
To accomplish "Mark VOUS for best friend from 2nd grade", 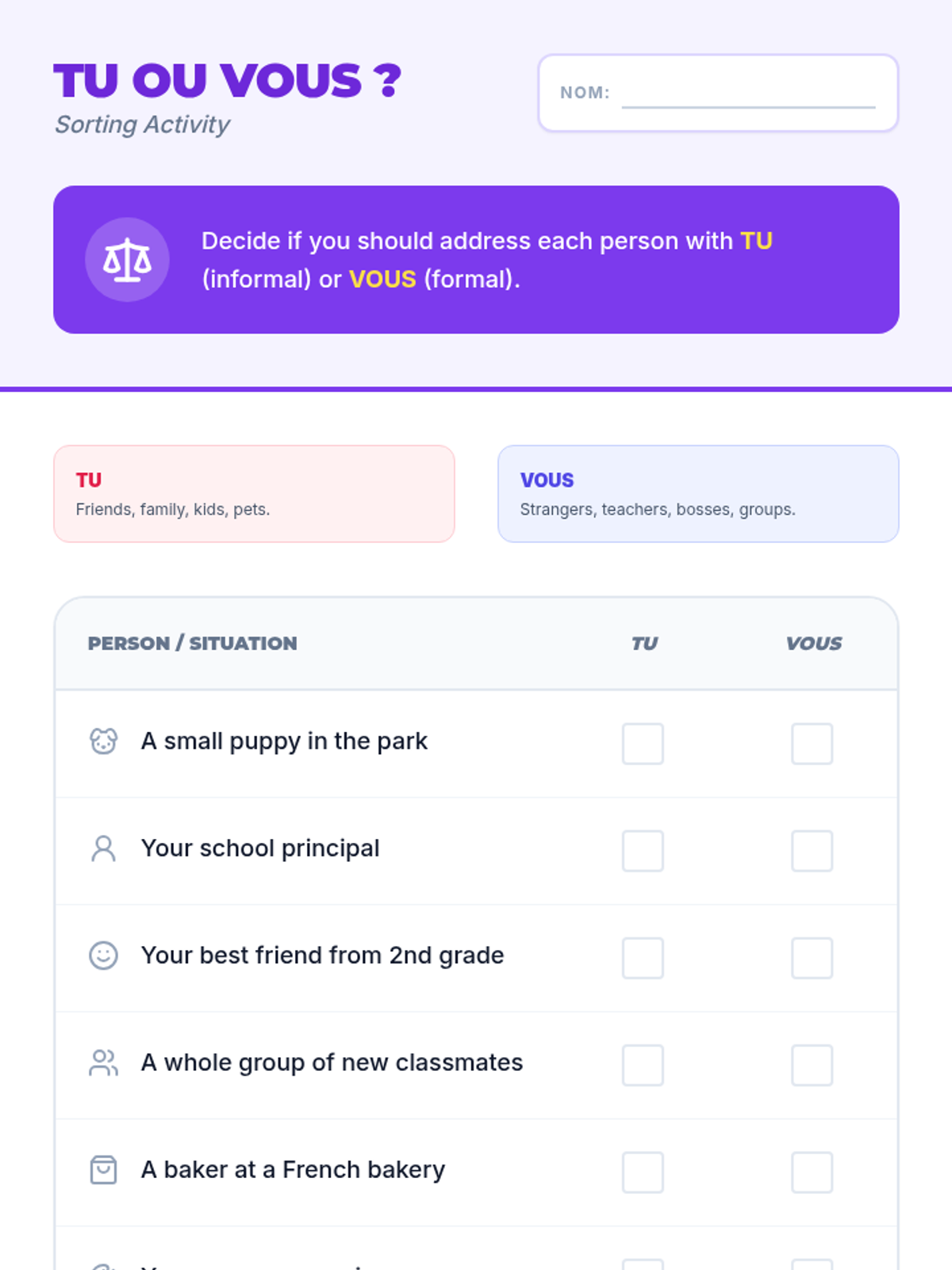I will [x=812, y=958].
